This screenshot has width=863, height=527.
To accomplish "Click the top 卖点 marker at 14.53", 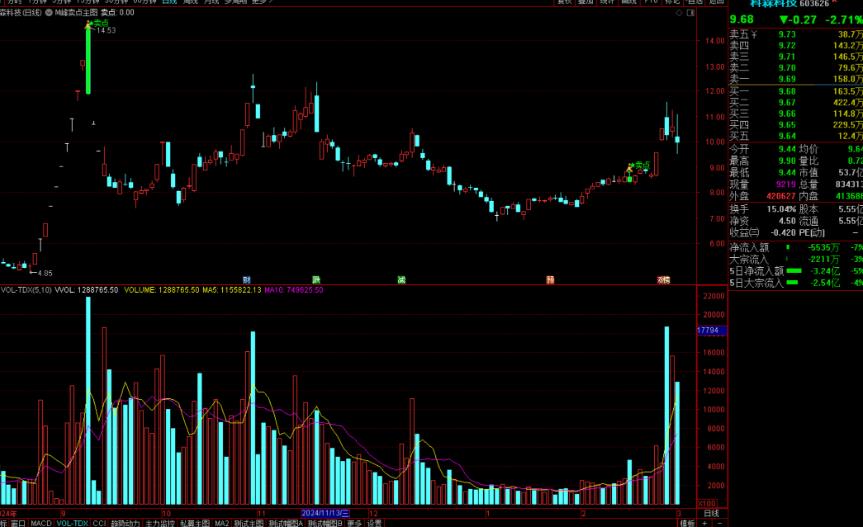I will pos(100,24).
